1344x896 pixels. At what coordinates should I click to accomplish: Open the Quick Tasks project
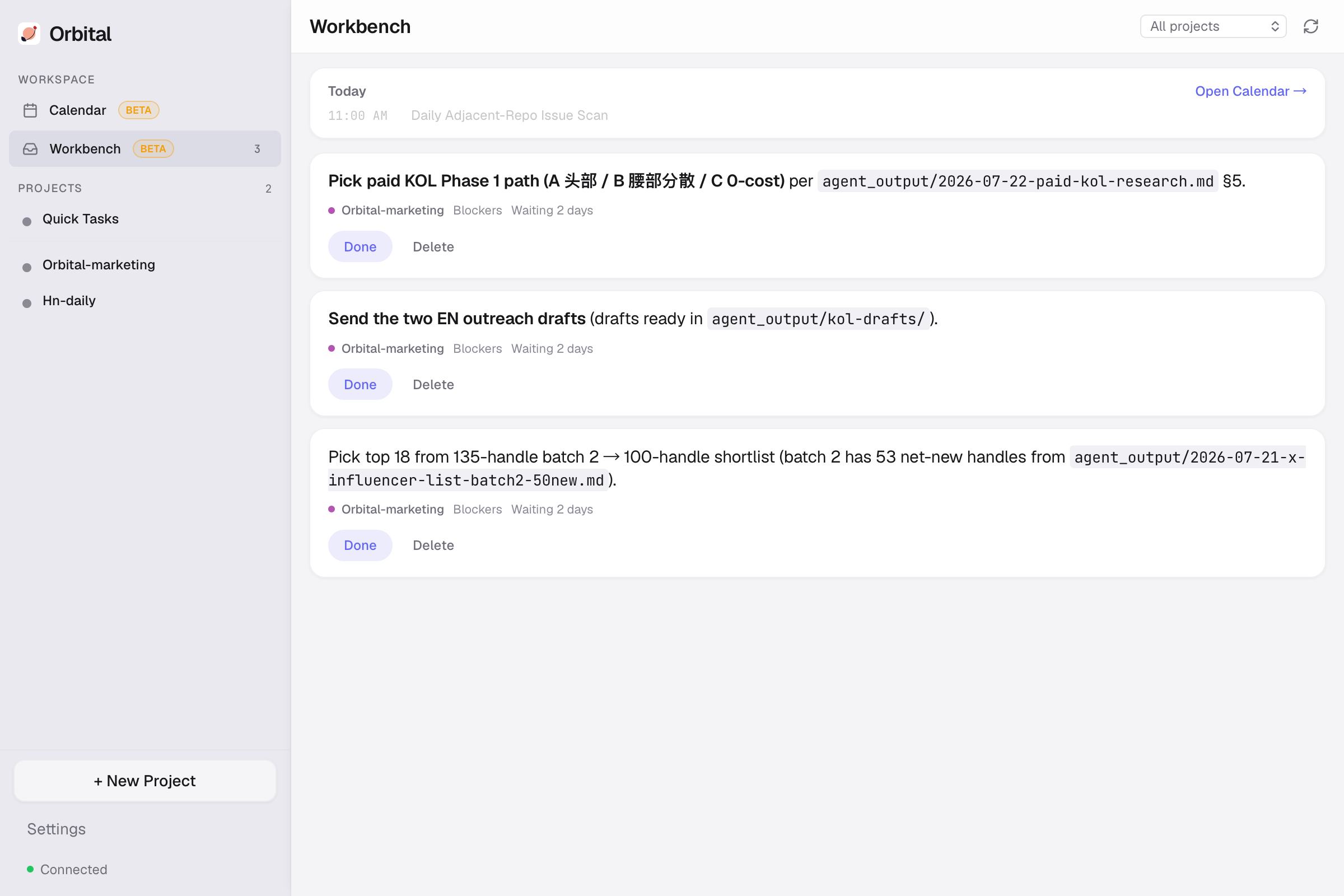145,220
